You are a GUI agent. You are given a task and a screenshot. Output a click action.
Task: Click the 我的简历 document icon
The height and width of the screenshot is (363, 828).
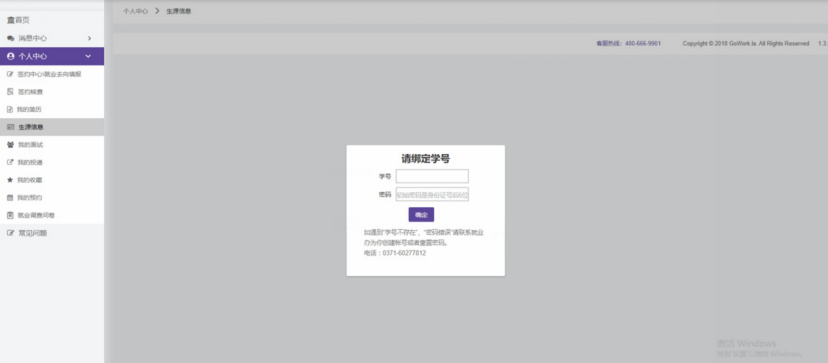point(10,109)
